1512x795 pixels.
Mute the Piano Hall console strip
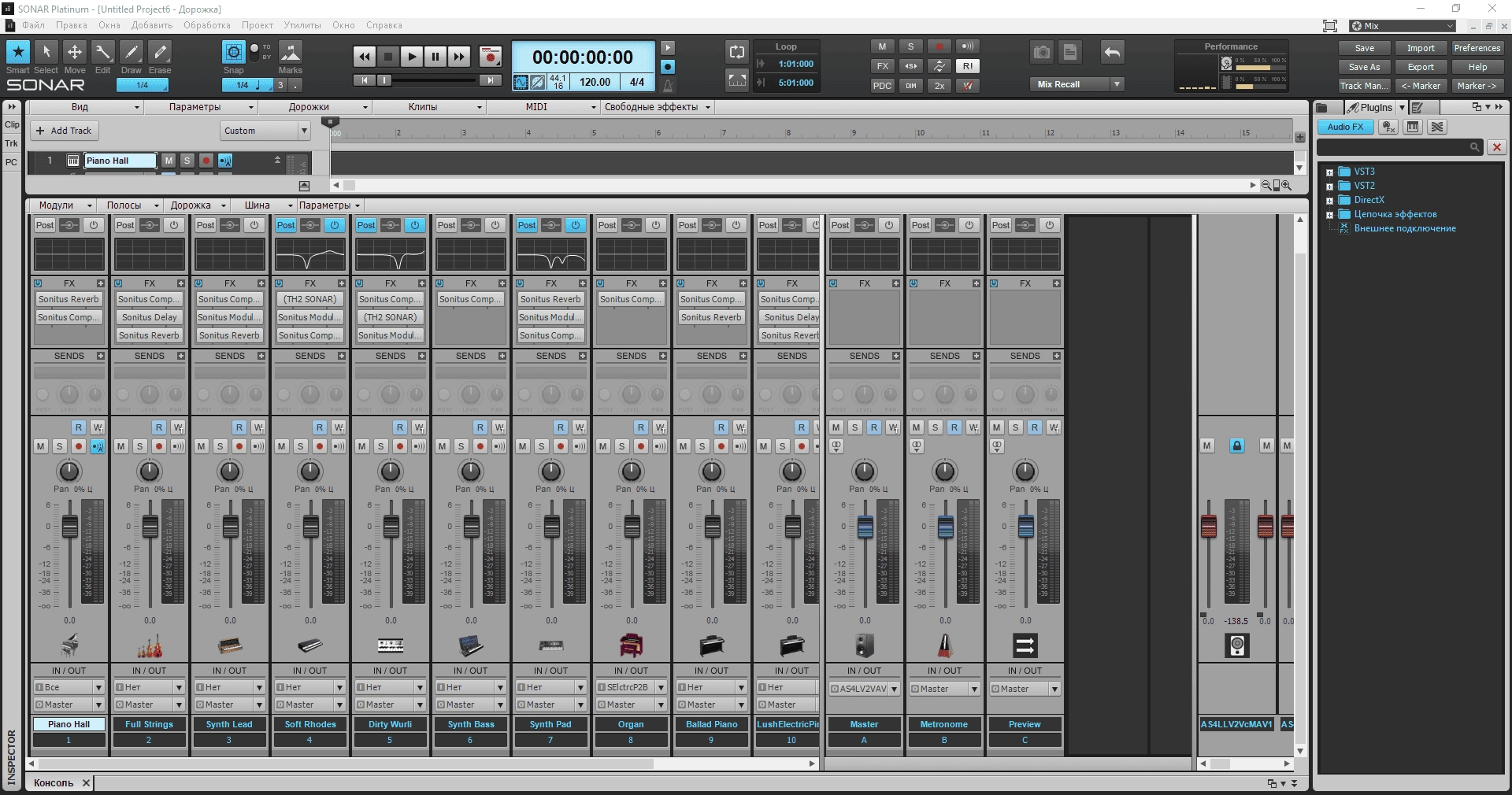click(x=41, y=446)
